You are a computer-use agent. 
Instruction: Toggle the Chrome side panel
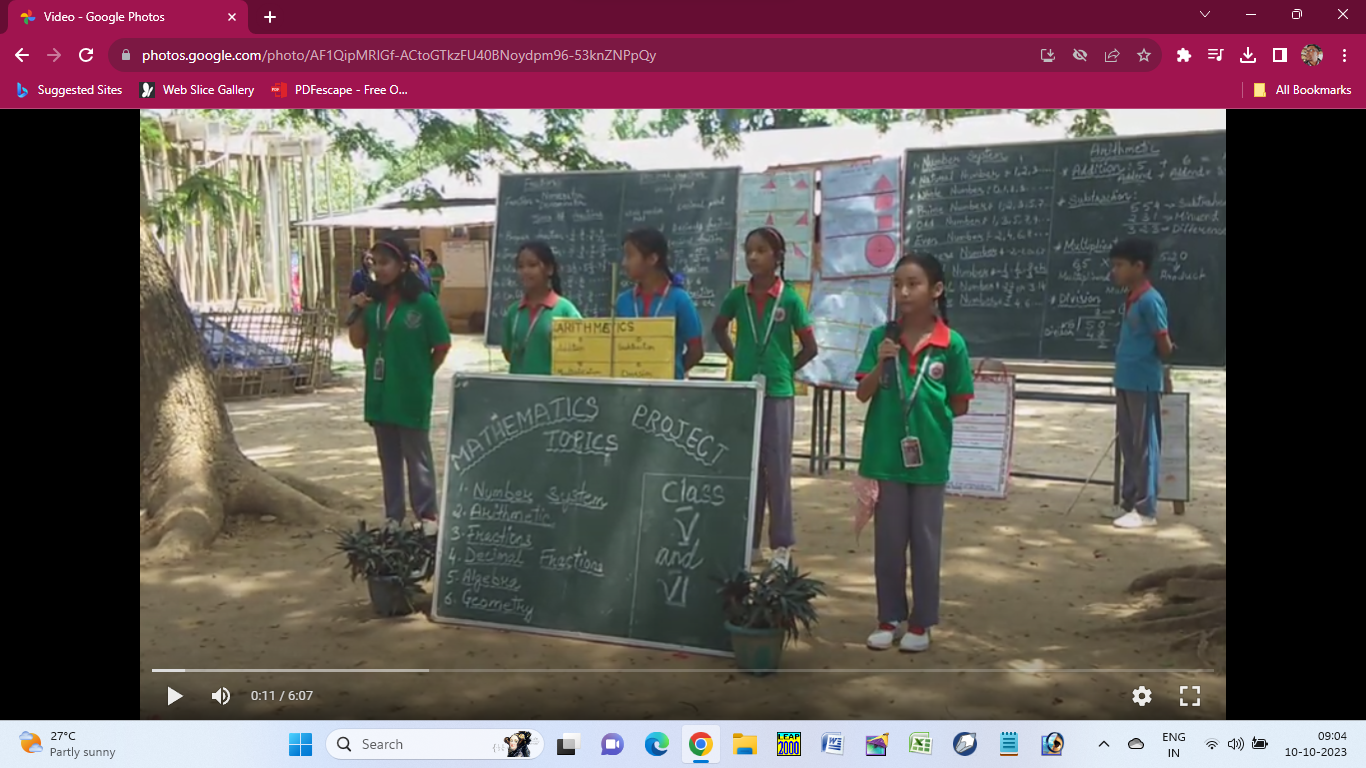1280,55
